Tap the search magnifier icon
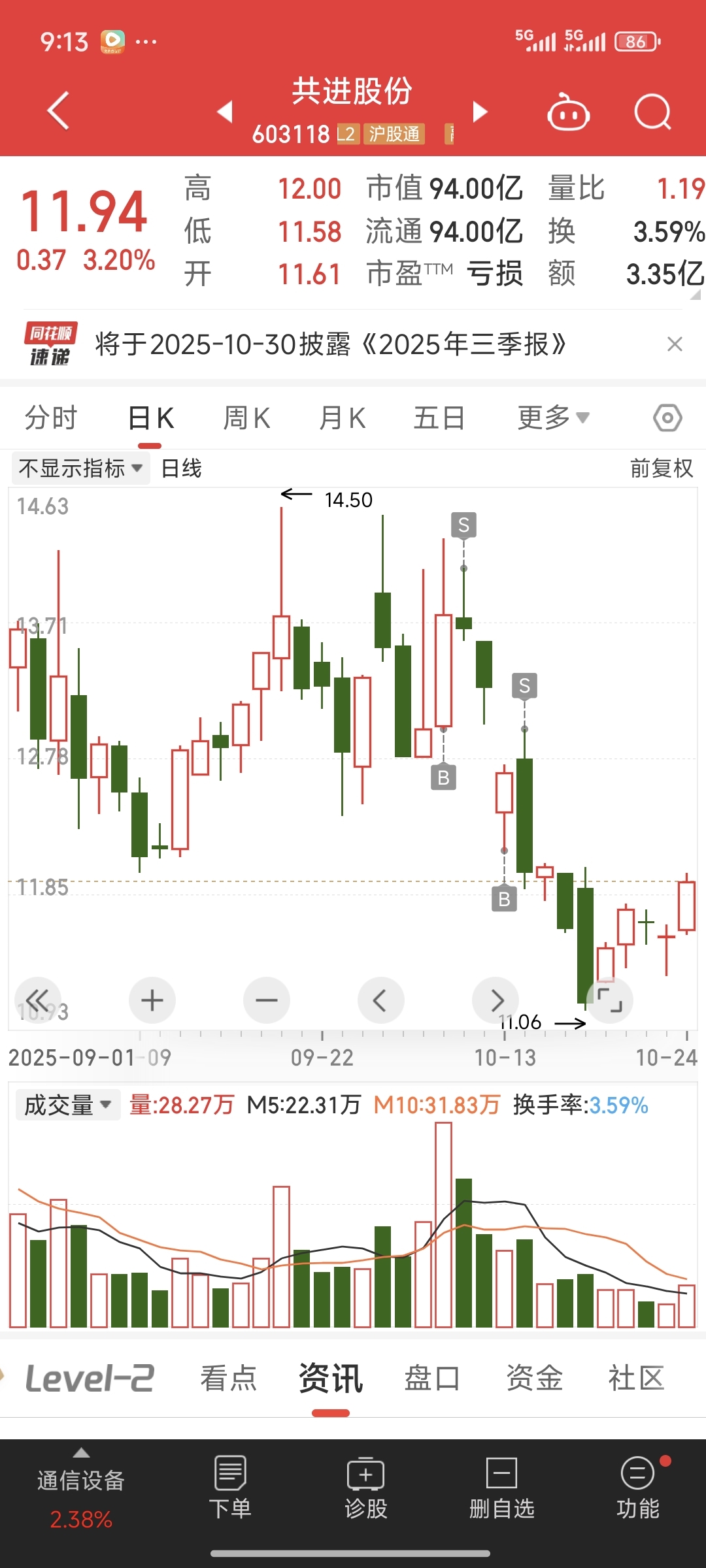 [x=652, y=112]
